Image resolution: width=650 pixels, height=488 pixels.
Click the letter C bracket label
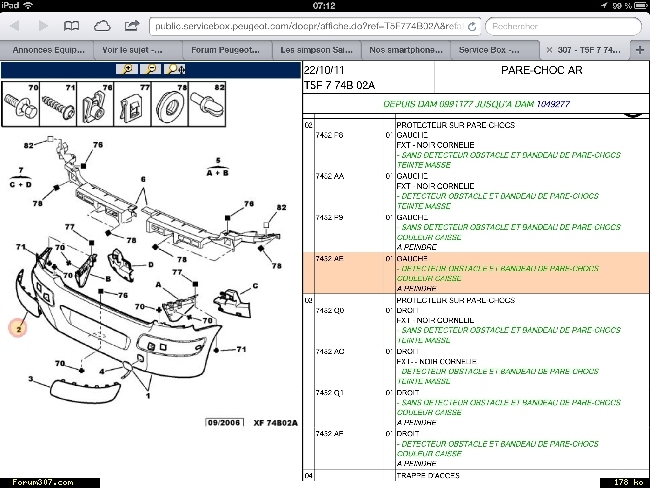[255, 286]
